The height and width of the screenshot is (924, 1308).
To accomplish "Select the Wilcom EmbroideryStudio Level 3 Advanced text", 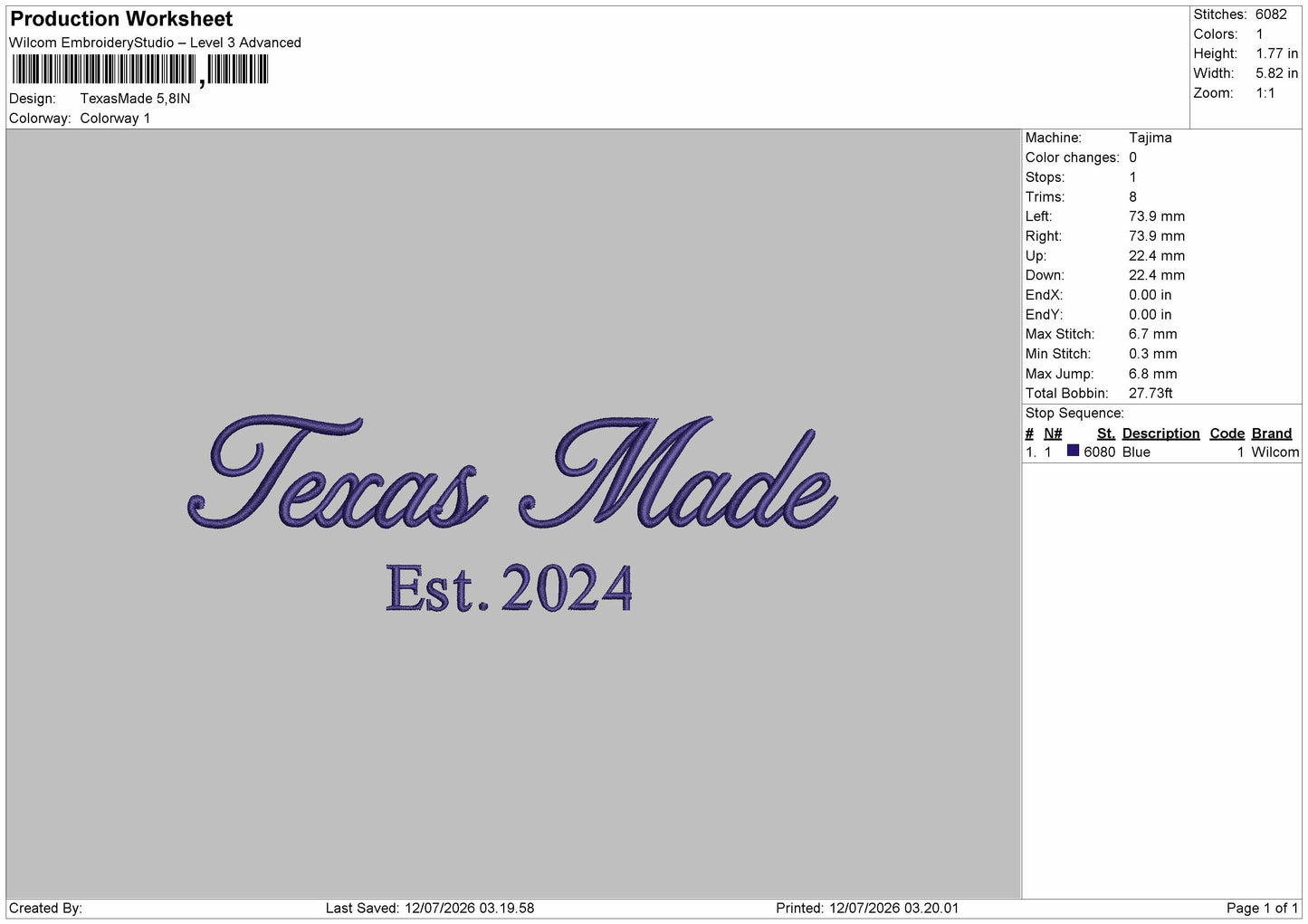I will click(x=155, y=43).
